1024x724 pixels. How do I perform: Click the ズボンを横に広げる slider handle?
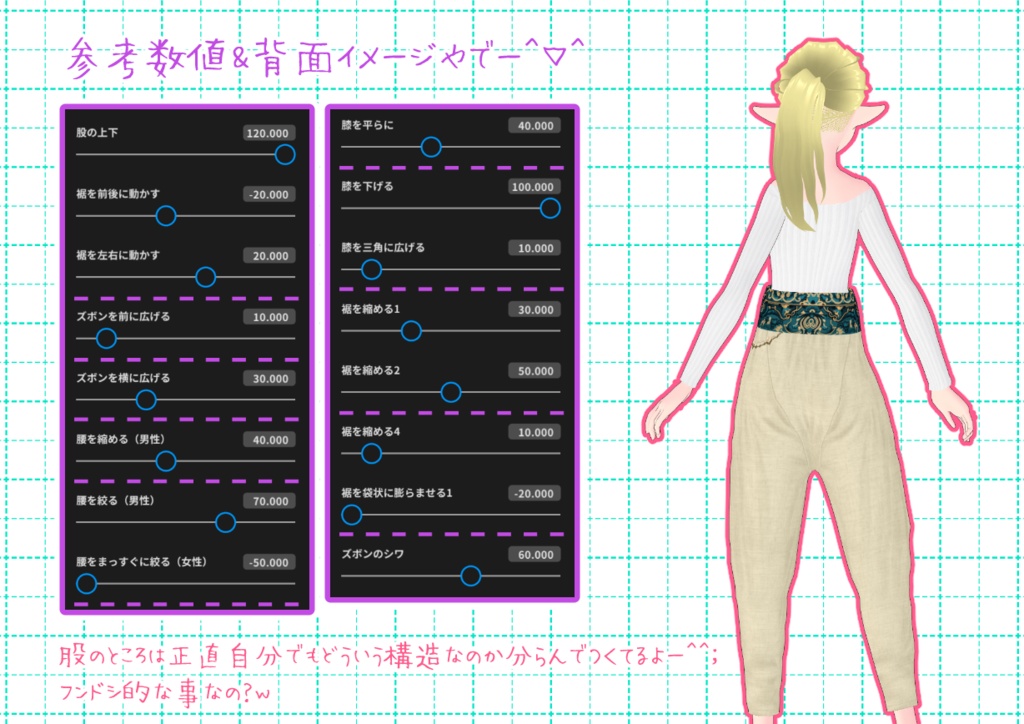tap(146, 400)
